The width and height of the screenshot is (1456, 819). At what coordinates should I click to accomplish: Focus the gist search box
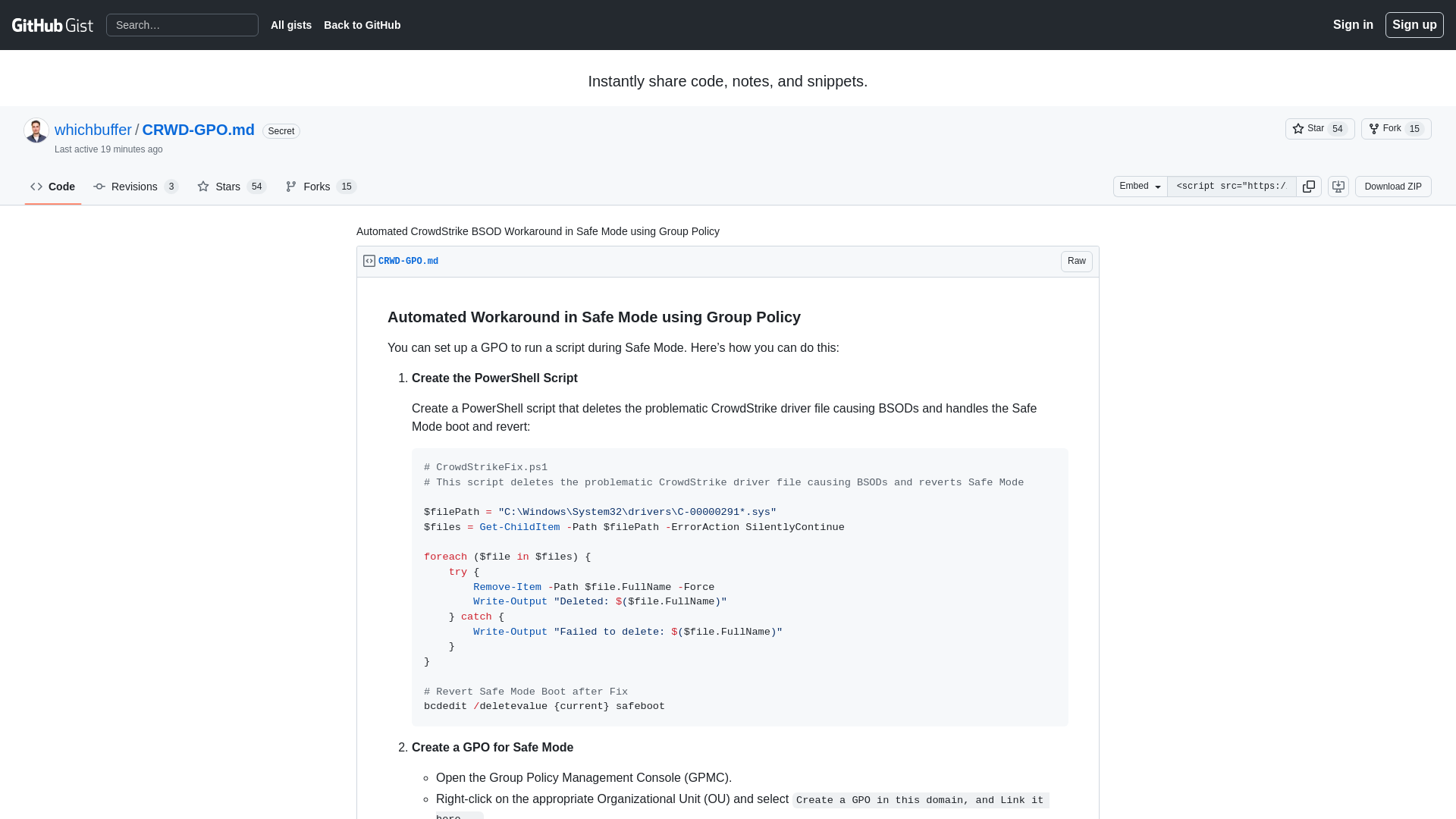pos(182,25)
